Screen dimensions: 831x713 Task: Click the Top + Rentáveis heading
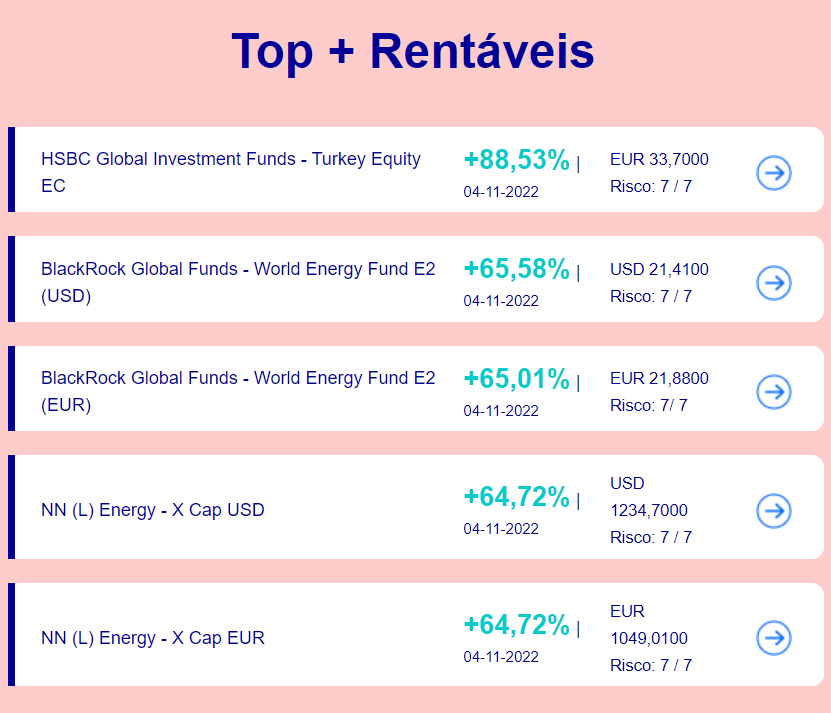click(413, 52)
